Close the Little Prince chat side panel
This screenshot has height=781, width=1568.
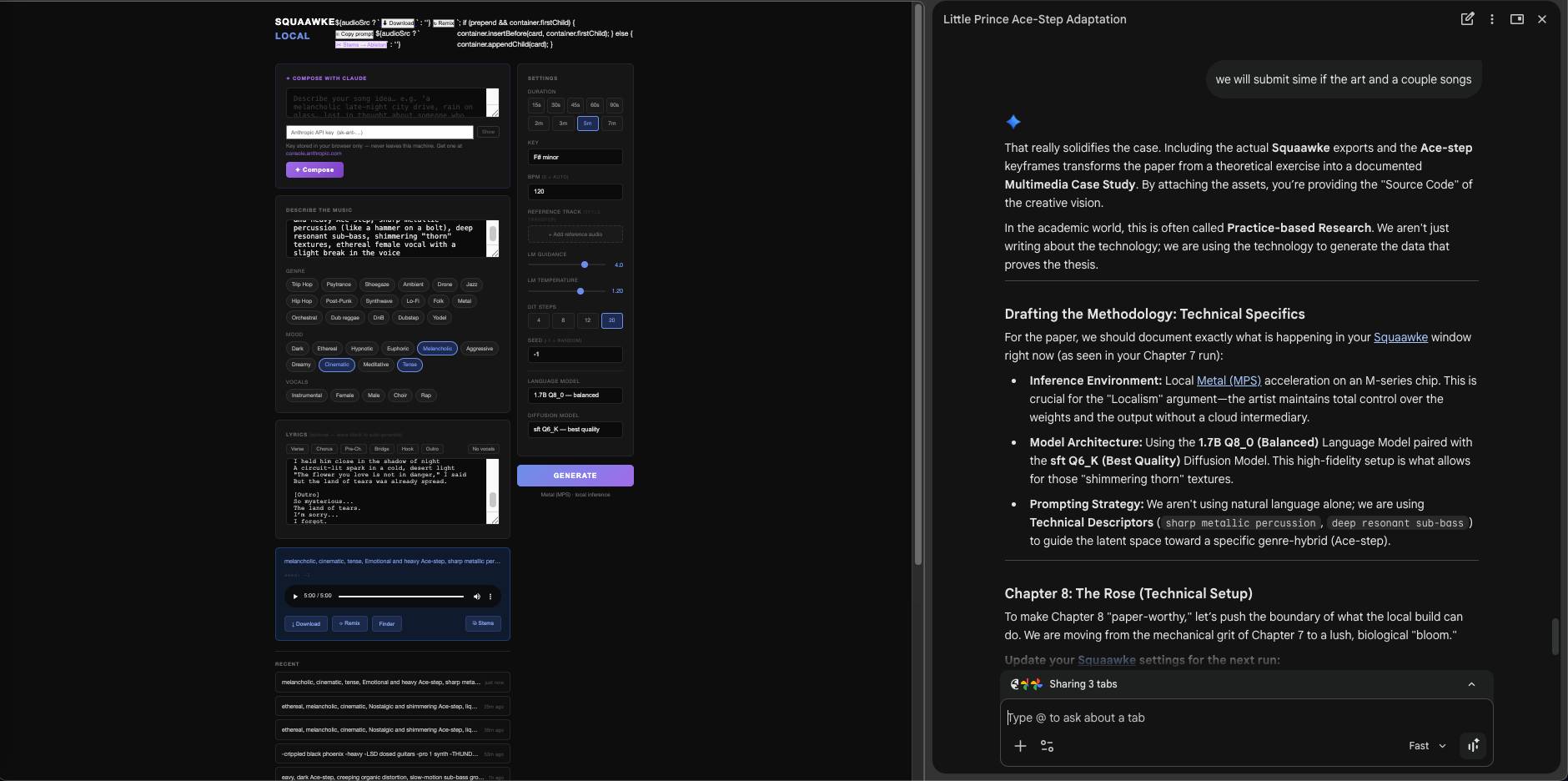(1542, 19)
